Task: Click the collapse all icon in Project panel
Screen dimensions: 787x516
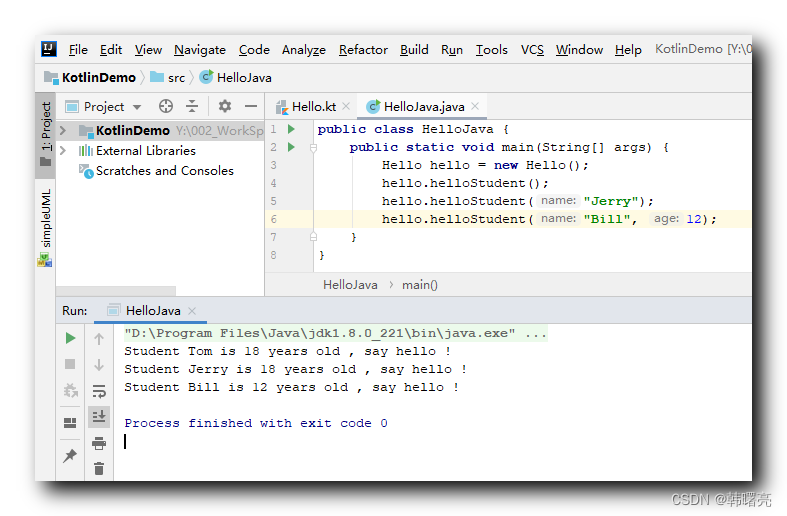Action: tap(192, 106)
